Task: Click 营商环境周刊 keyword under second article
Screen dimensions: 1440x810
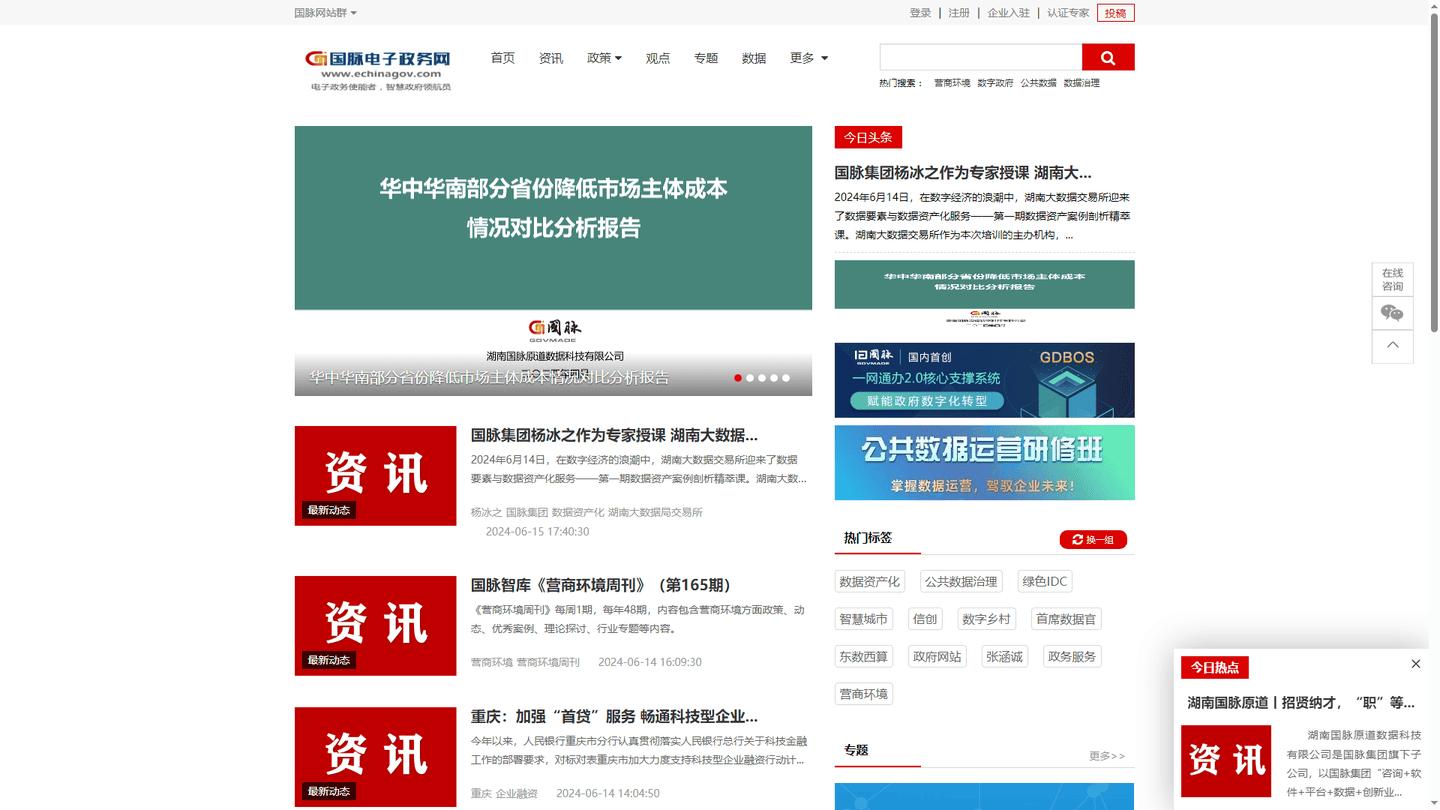Action: coord(548,662)
